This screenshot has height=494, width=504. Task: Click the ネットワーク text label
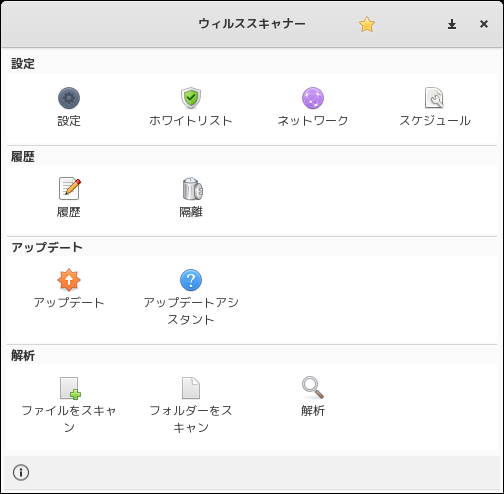(313, 121)
